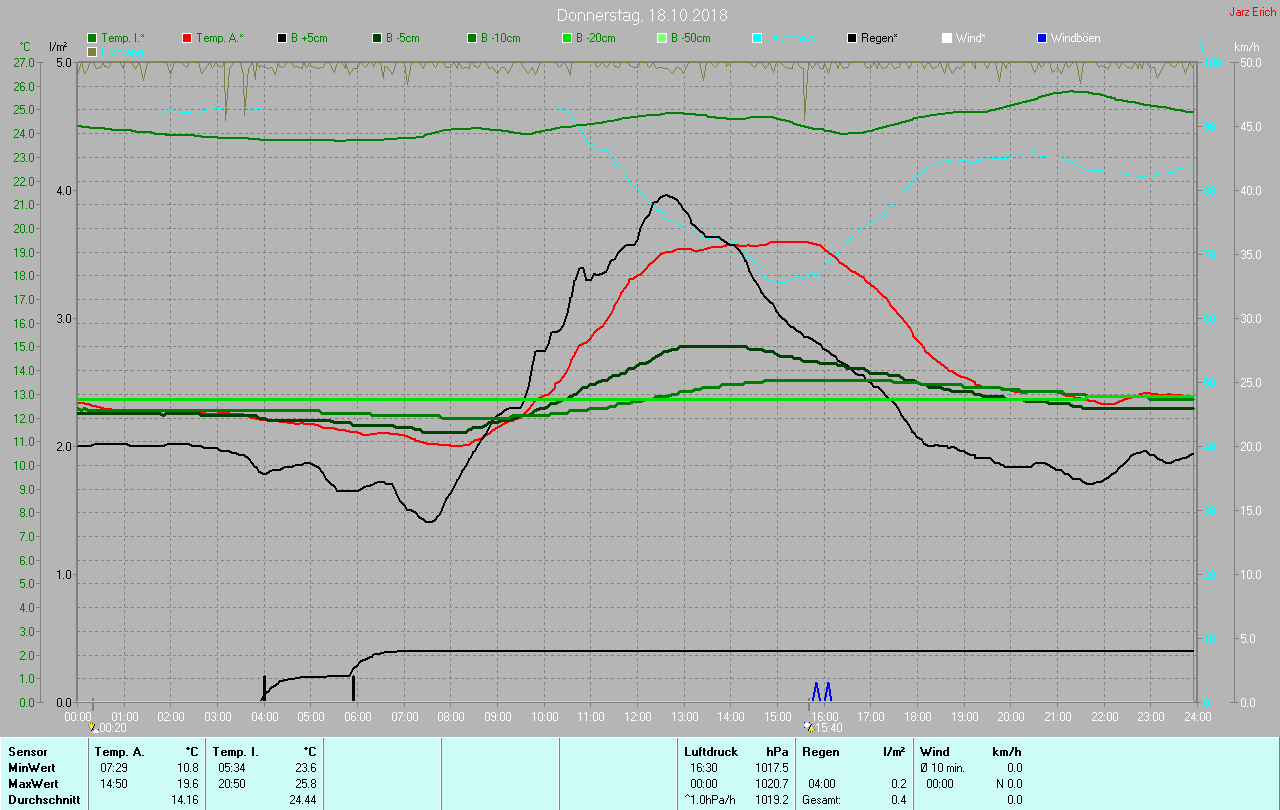This screenshot has height=810, width=1280.
Task: Click the blue Windböen legend swatch
Action: point(1042,38)
